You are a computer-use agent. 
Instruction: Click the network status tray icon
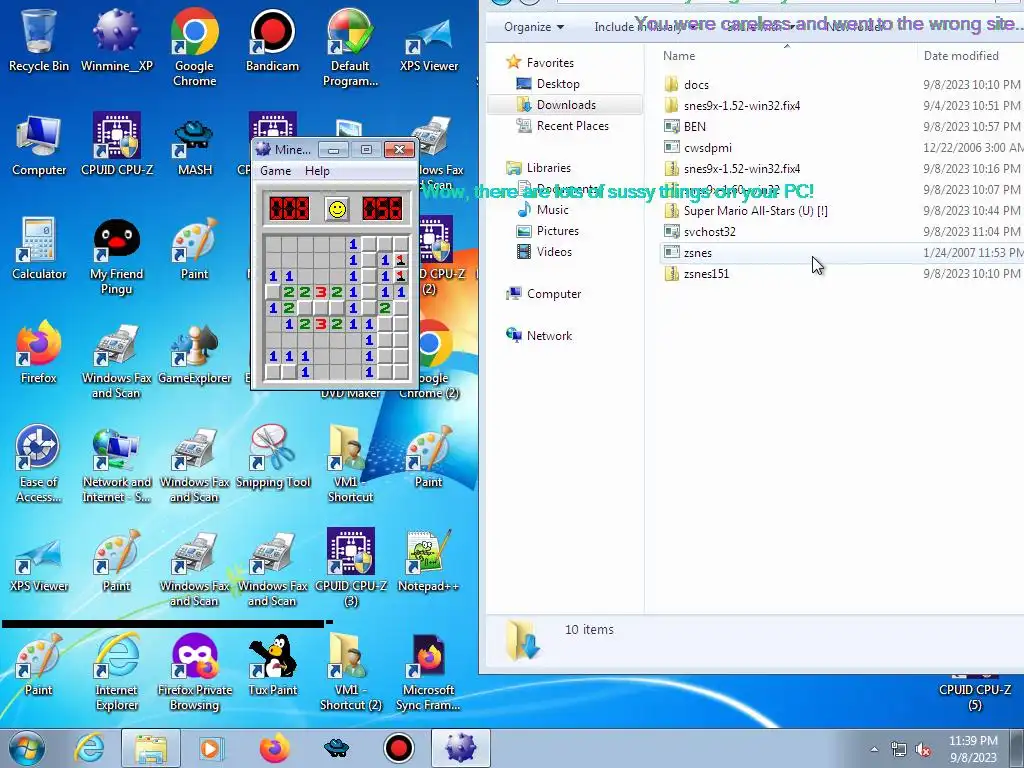tap(899, 749)
